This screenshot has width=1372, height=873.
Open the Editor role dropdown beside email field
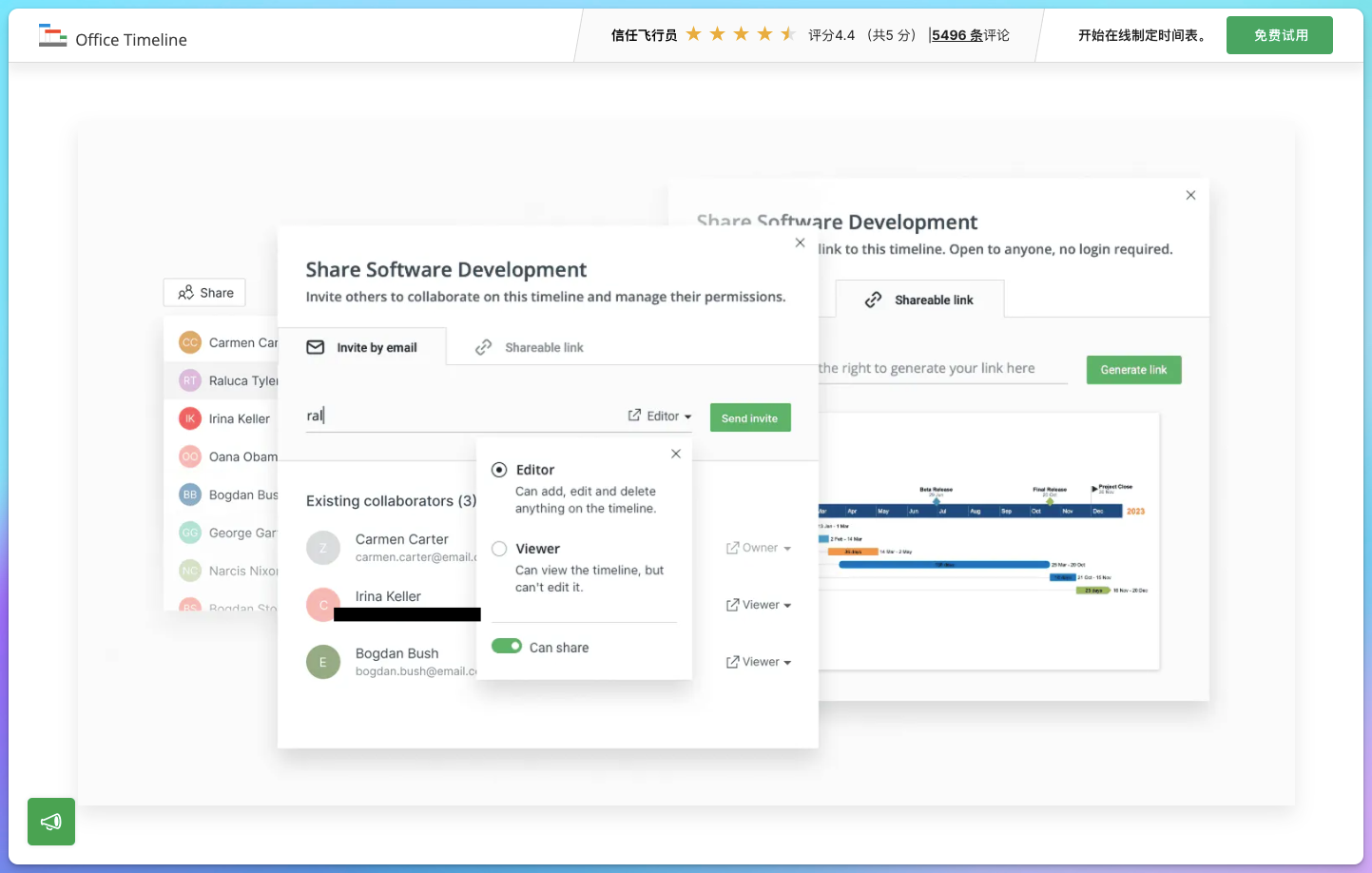pos(661,417)
